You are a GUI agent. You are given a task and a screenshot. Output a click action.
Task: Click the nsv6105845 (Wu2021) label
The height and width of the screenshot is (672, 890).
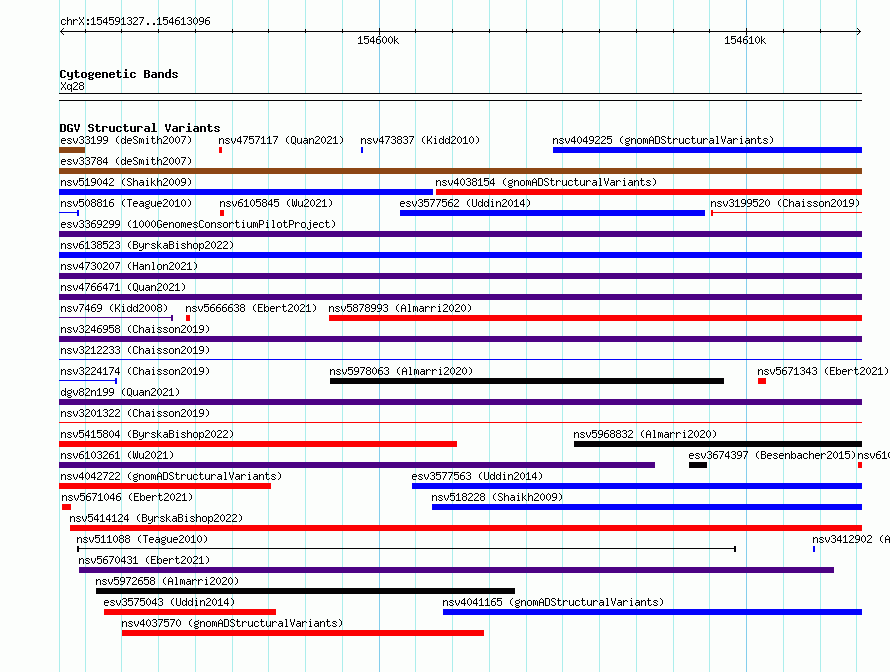[276, 203]
